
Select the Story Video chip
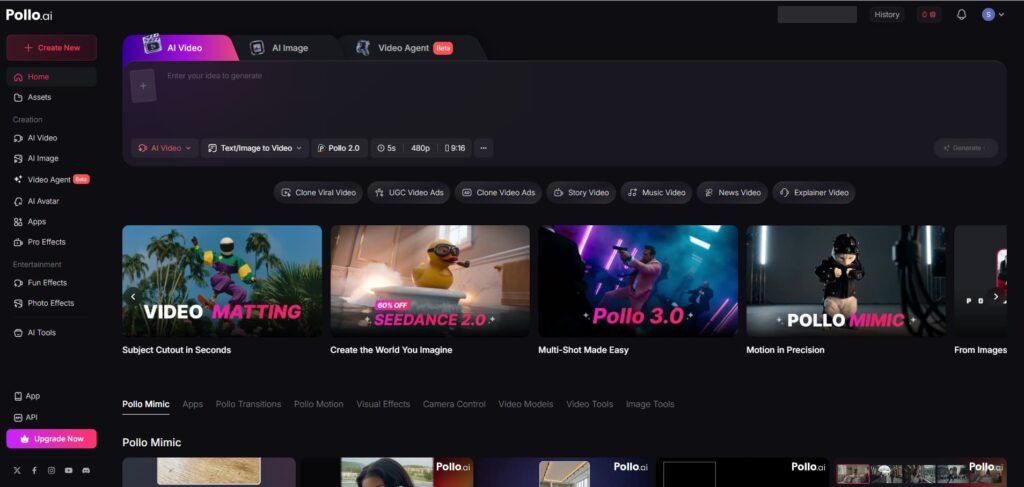point(581,193)
